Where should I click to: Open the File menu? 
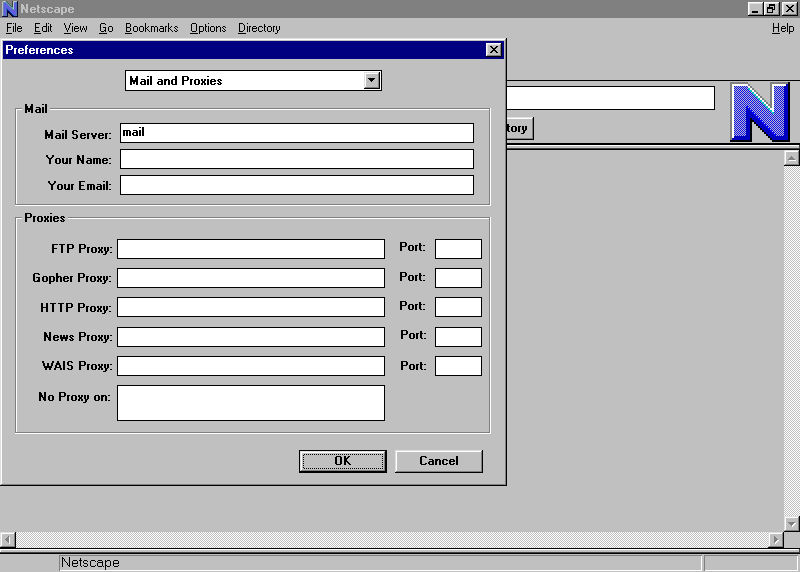point(14,28)
